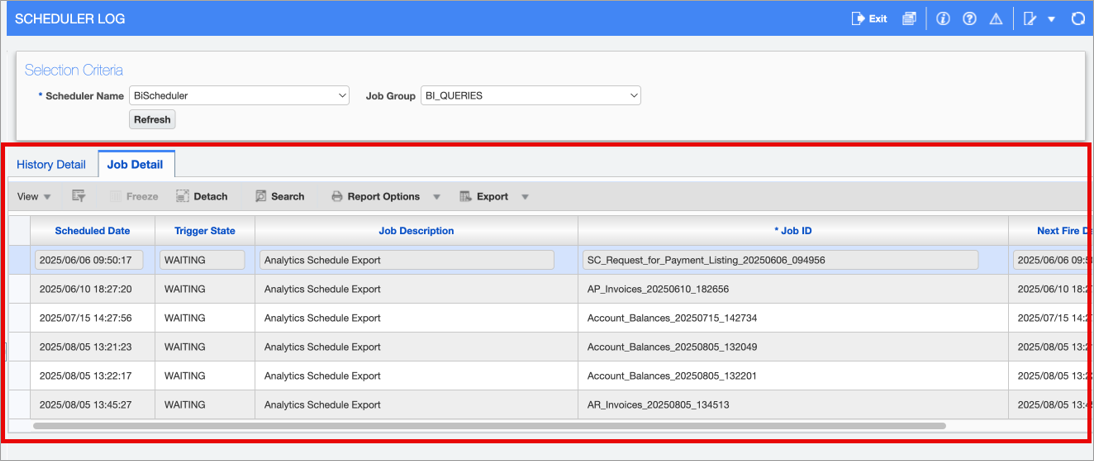Click the date 2025/07/15 14:27:56
1094x461 pixels.
(86, 318)
